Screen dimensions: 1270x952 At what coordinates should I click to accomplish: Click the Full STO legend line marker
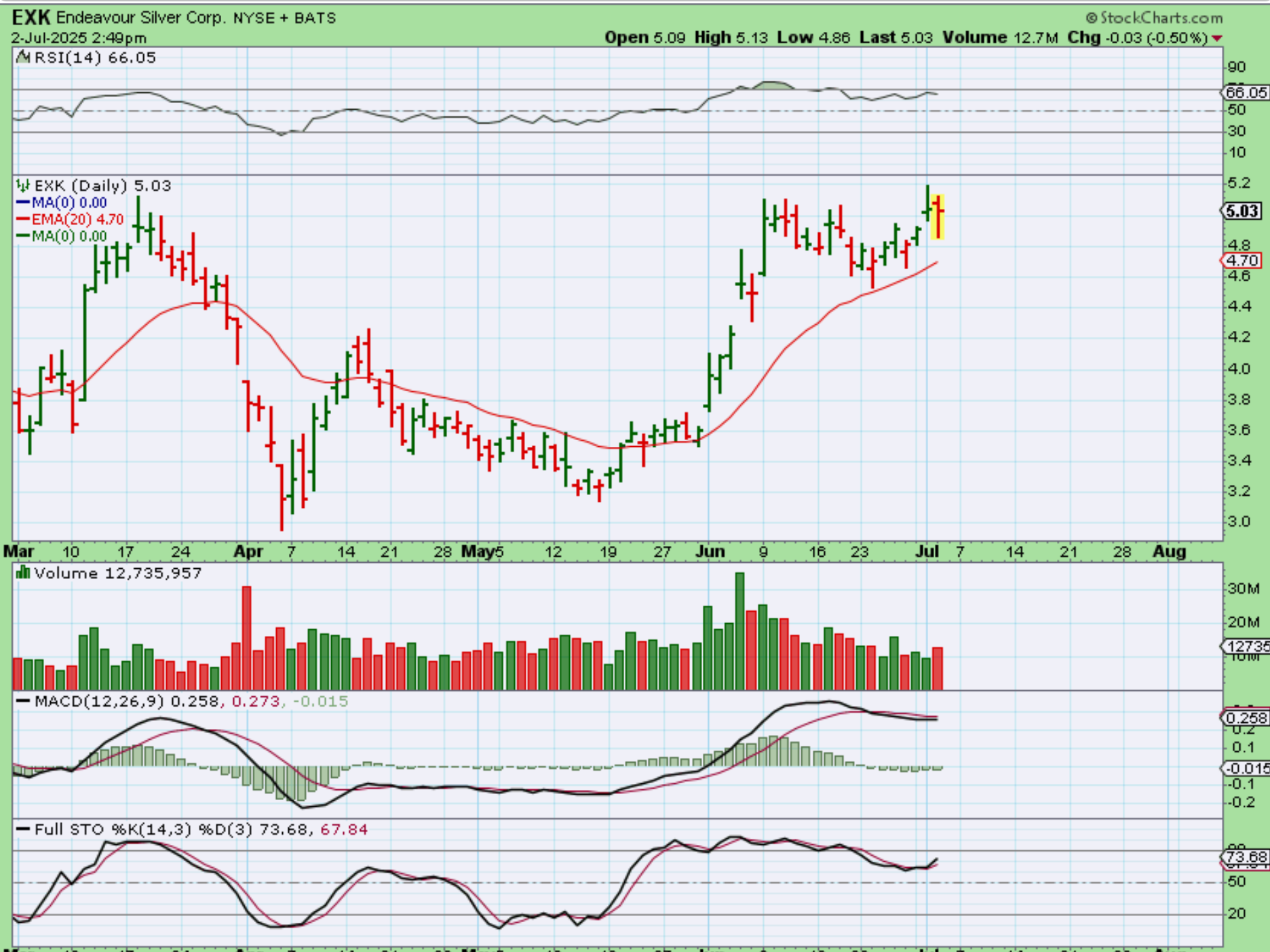(x=23, y=829)
